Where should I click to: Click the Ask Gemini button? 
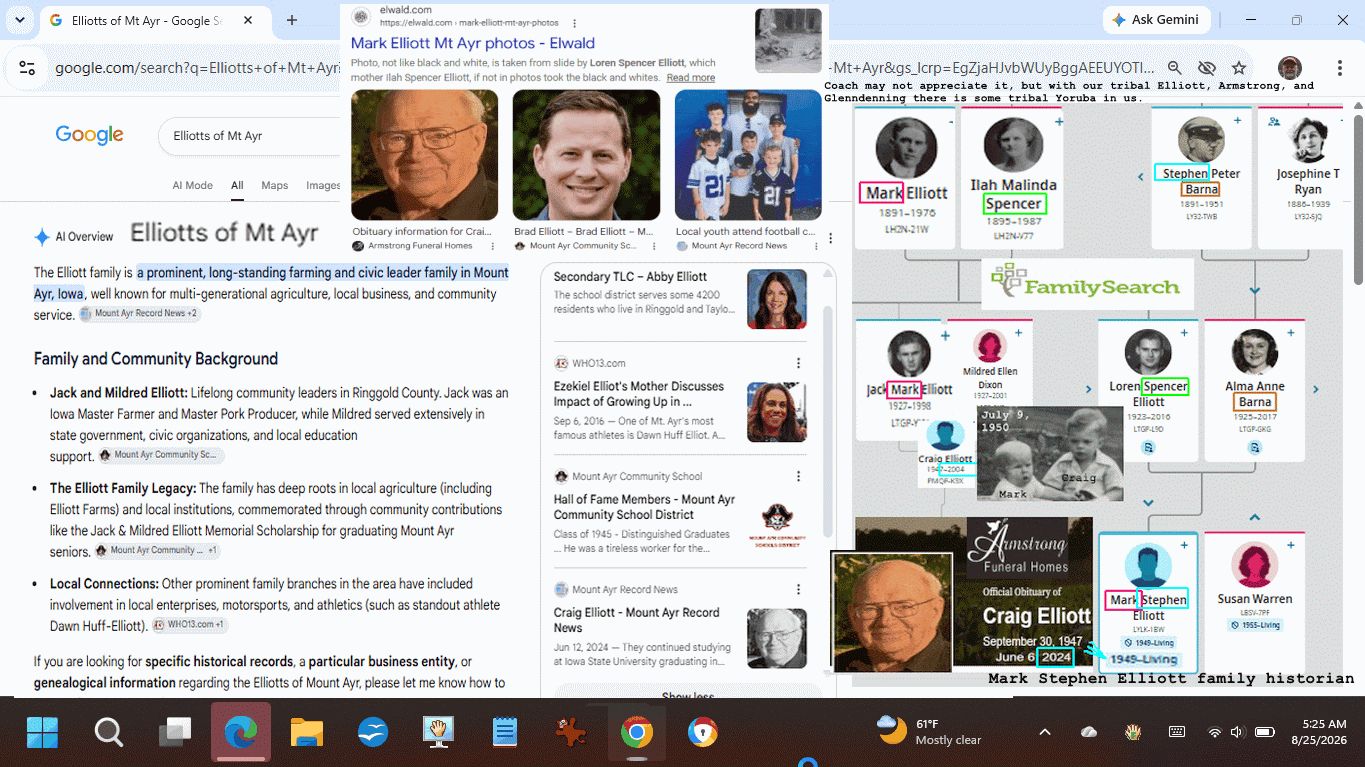click(1157, 20)
